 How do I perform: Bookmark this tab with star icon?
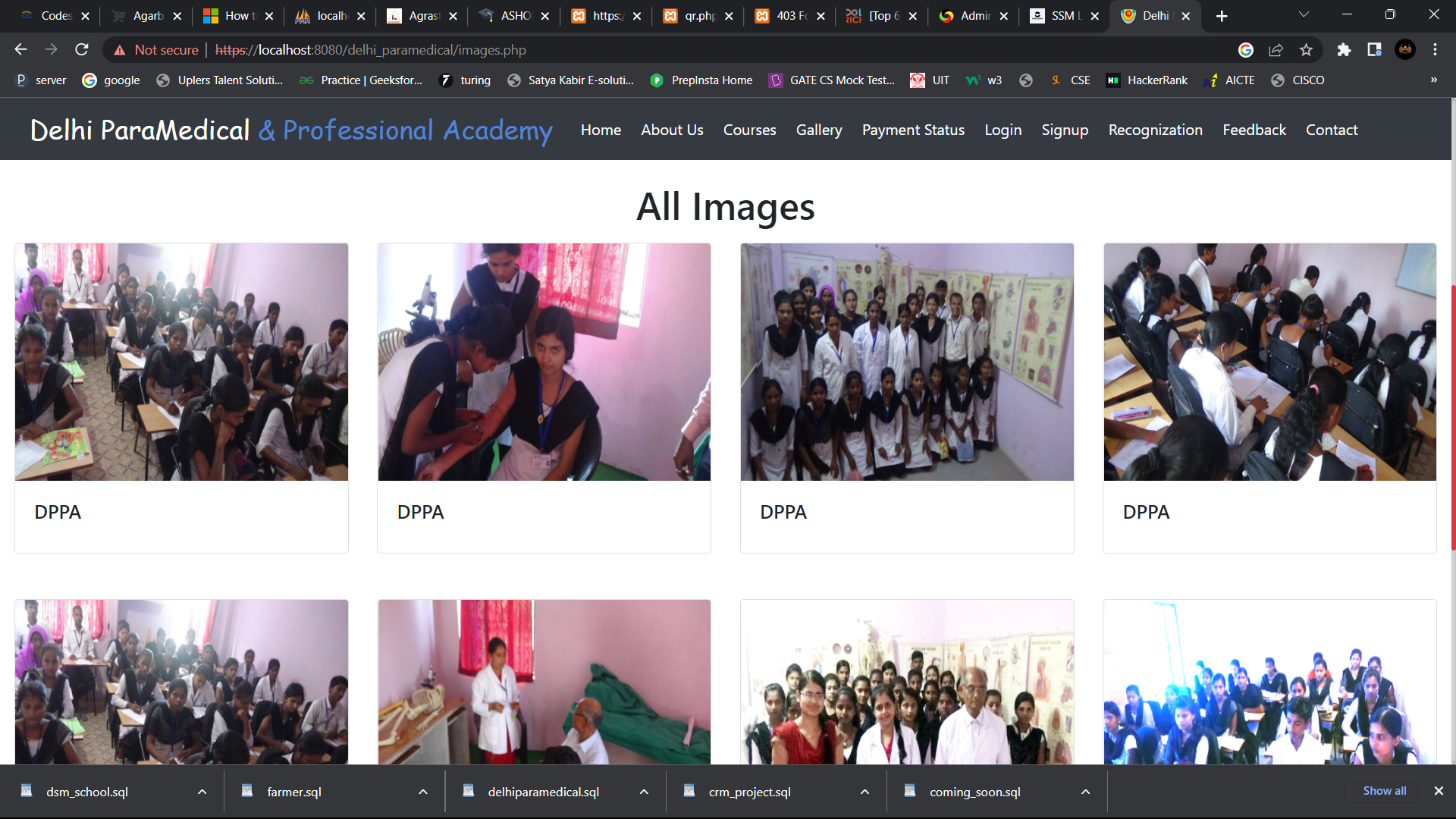pos(1306,49)
